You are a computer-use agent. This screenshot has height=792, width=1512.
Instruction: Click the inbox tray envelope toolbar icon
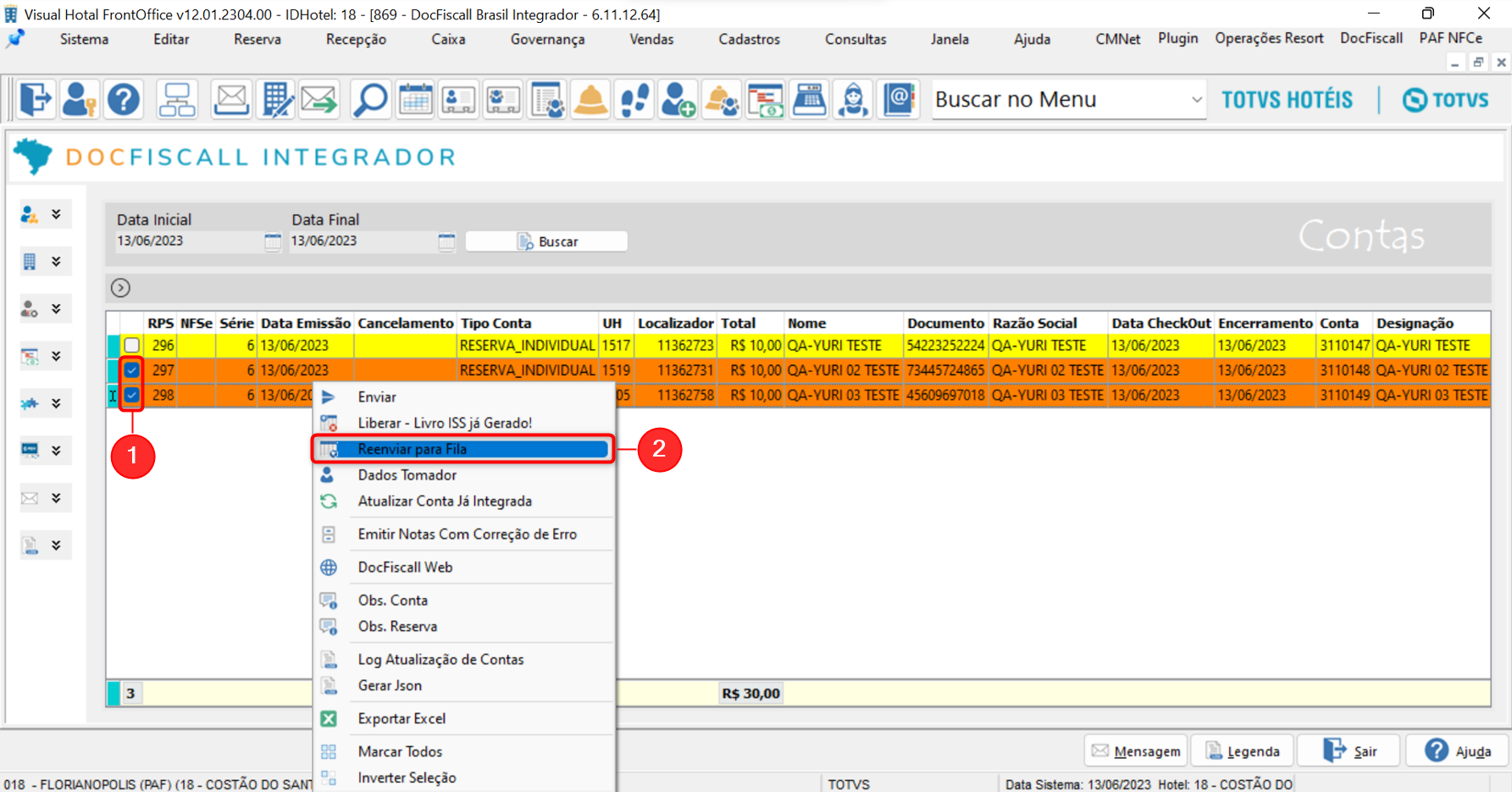click(231, 99)
